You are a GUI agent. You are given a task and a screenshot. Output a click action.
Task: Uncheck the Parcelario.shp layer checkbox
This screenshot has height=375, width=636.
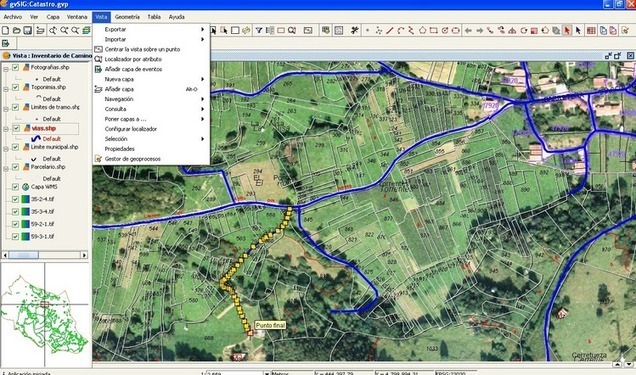pos(15,167)
